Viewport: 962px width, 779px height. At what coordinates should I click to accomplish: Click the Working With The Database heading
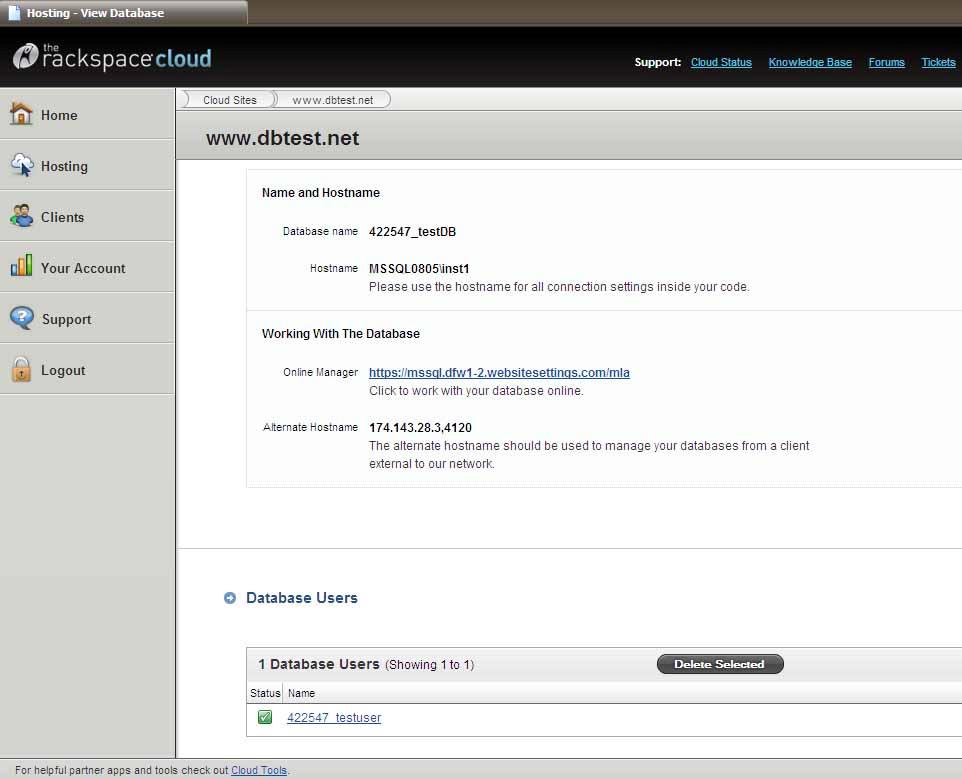tap(341, 334)
